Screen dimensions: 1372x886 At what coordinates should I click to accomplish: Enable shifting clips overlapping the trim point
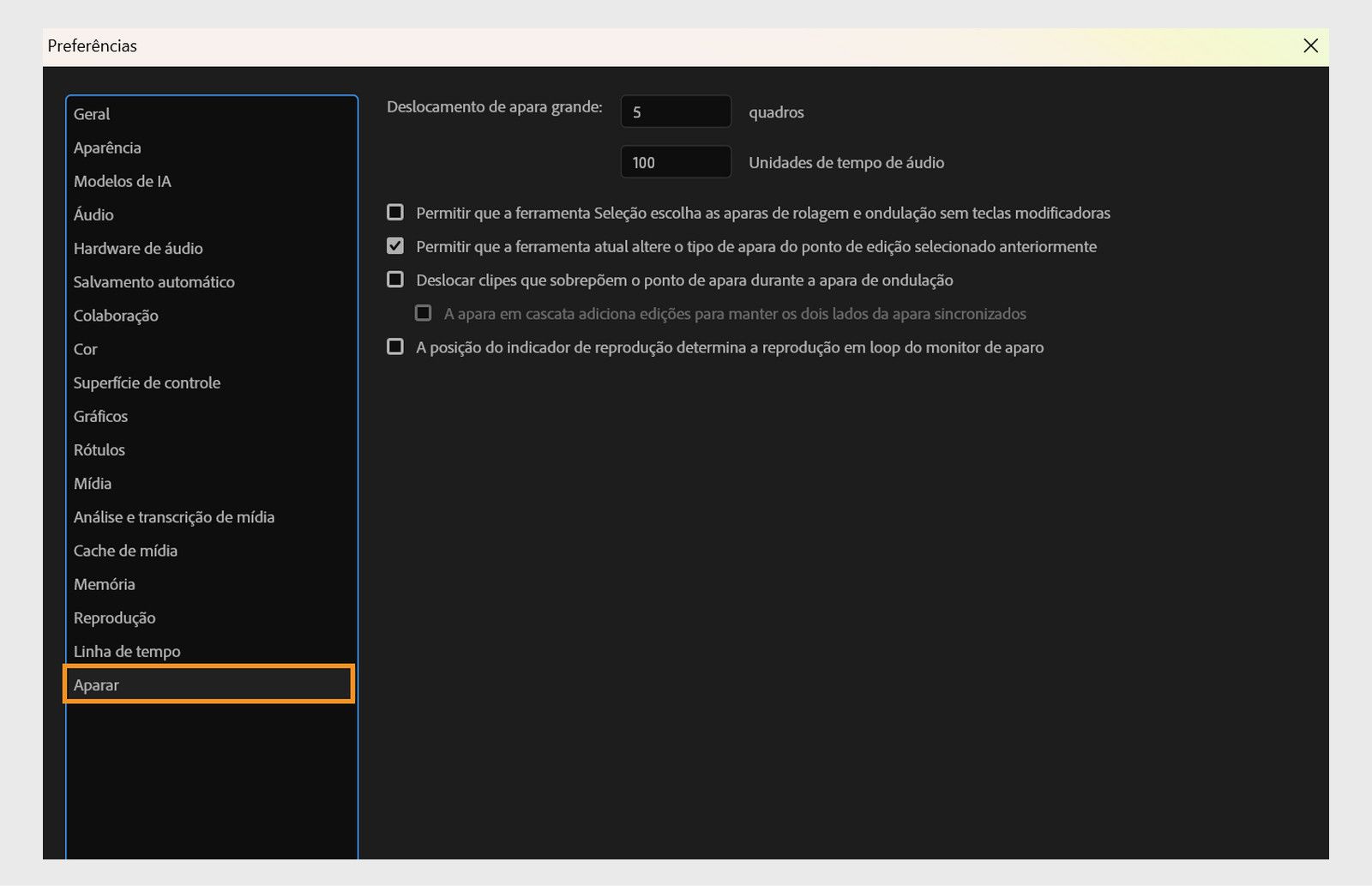(395, 279)
